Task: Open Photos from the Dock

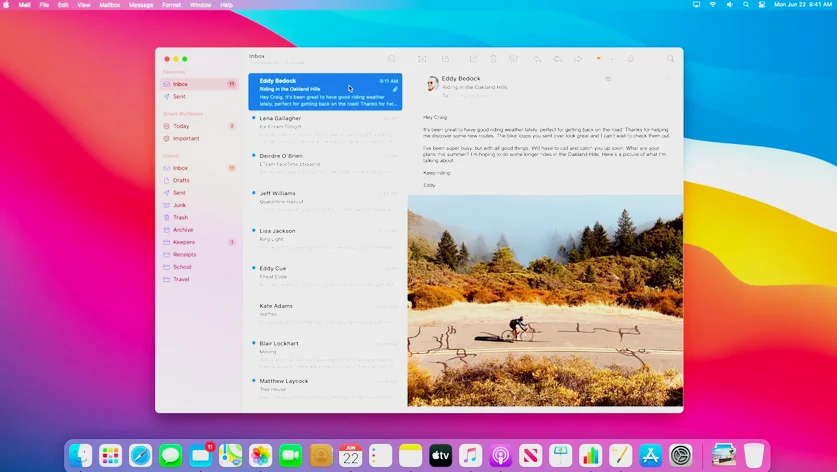Action: pyautogui.click(x=260, y=455)
